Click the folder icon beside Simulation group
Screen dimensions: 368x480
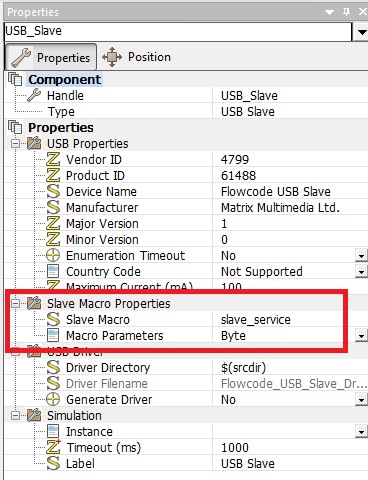pyautogui.click(x=34, y=415)
